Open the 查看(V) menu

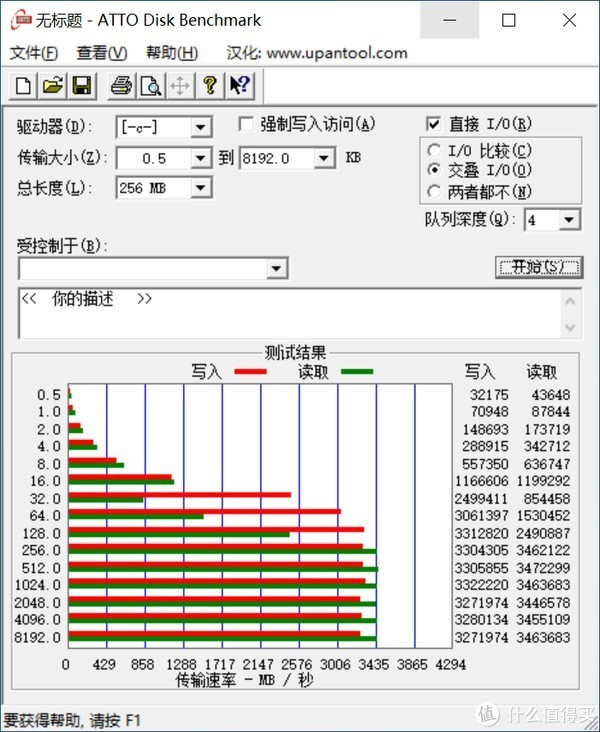point(102,53)
